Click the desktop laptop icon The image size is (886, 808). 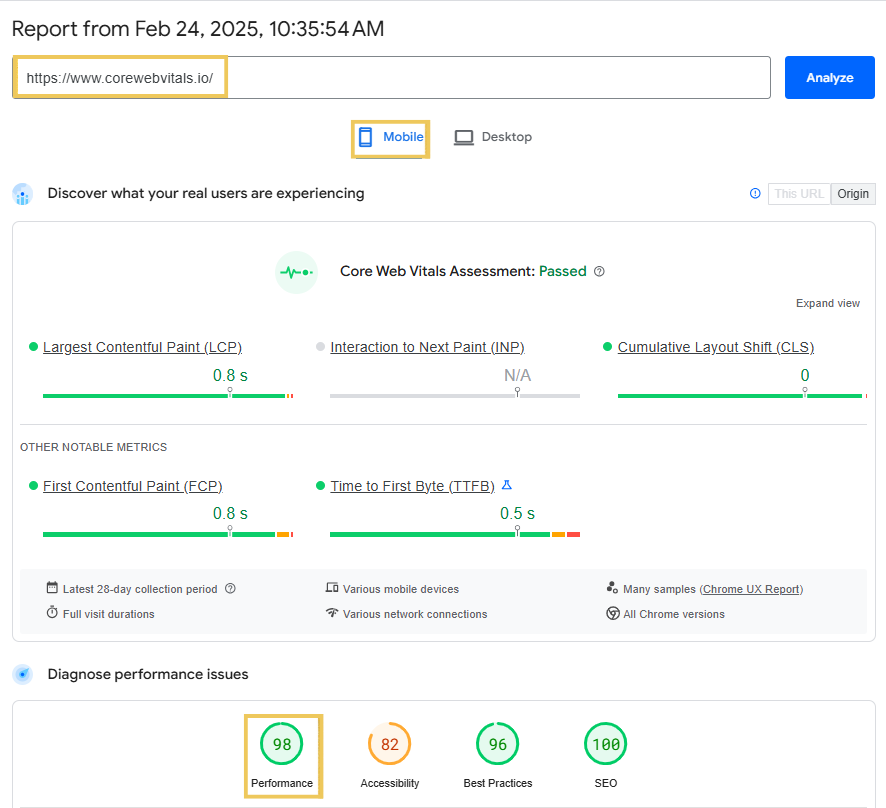coord(464,137)
